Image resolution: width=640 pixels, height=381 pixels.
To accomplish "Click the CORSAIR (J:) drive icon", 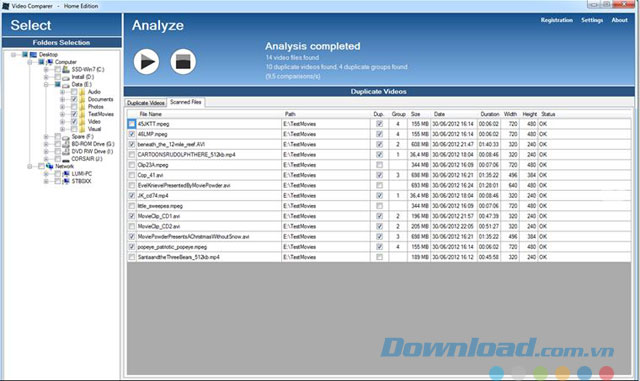I will pyautogui.click(x=66, y=159).
